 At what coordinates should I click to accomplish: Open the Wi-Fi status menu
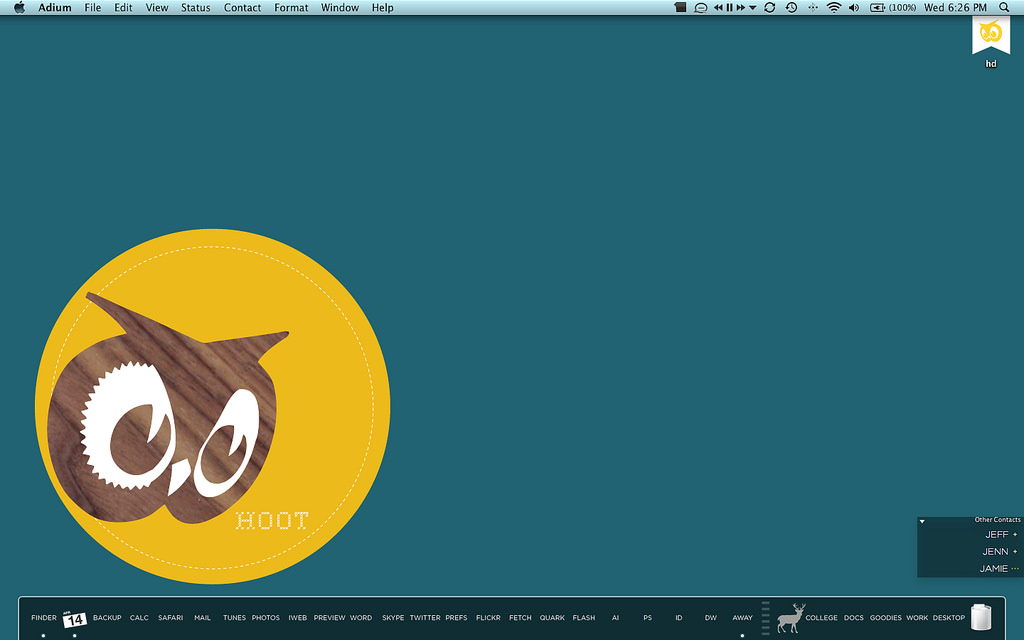(834, 8)
